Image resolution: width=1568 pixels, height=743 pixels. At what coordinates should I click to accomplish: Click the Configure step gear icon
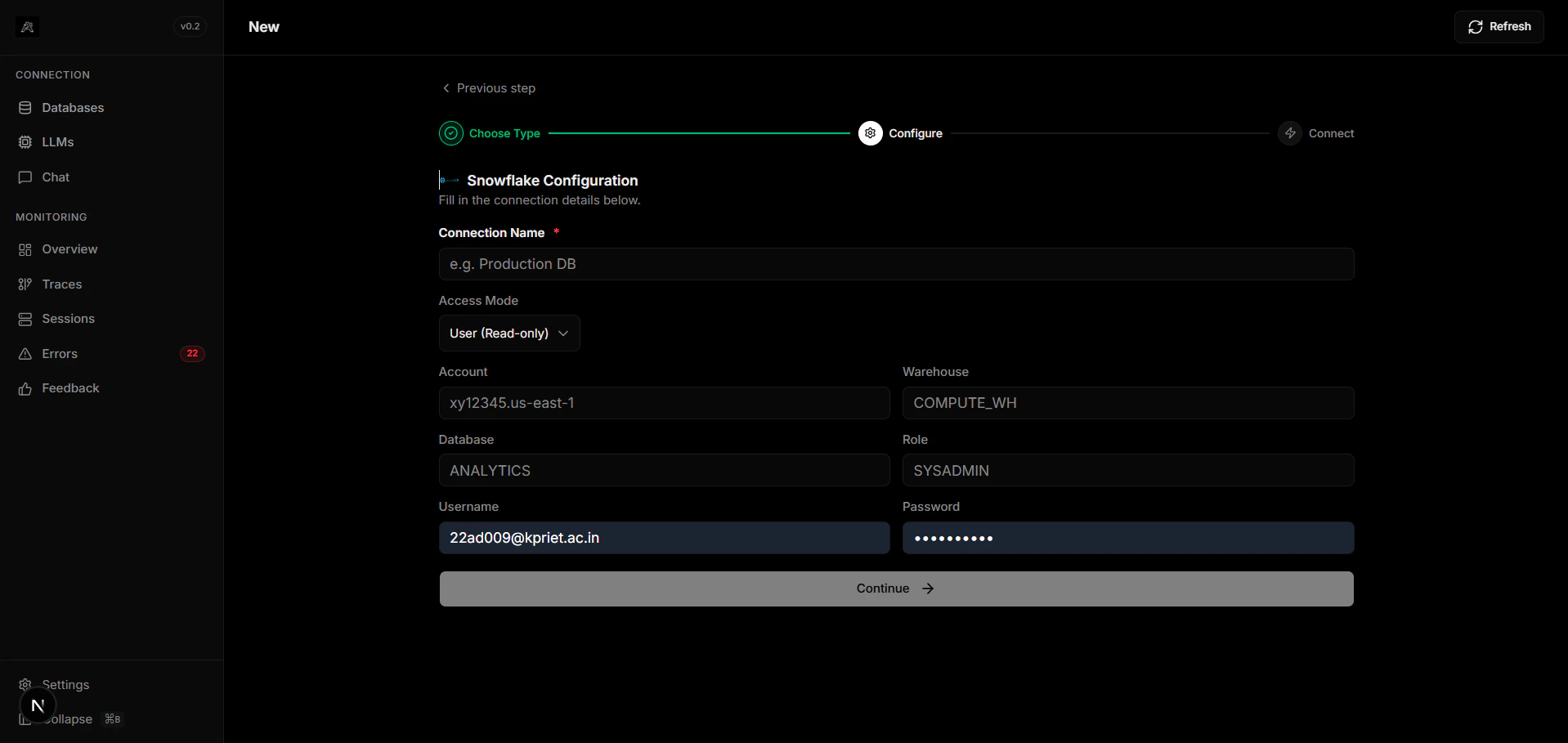coord(871,133)
